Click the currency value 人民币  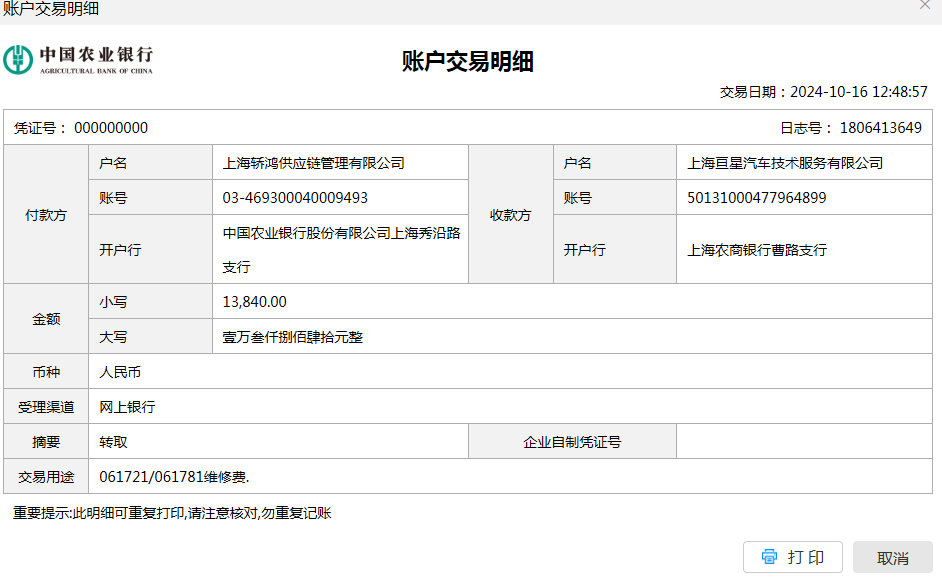point(120,372)
